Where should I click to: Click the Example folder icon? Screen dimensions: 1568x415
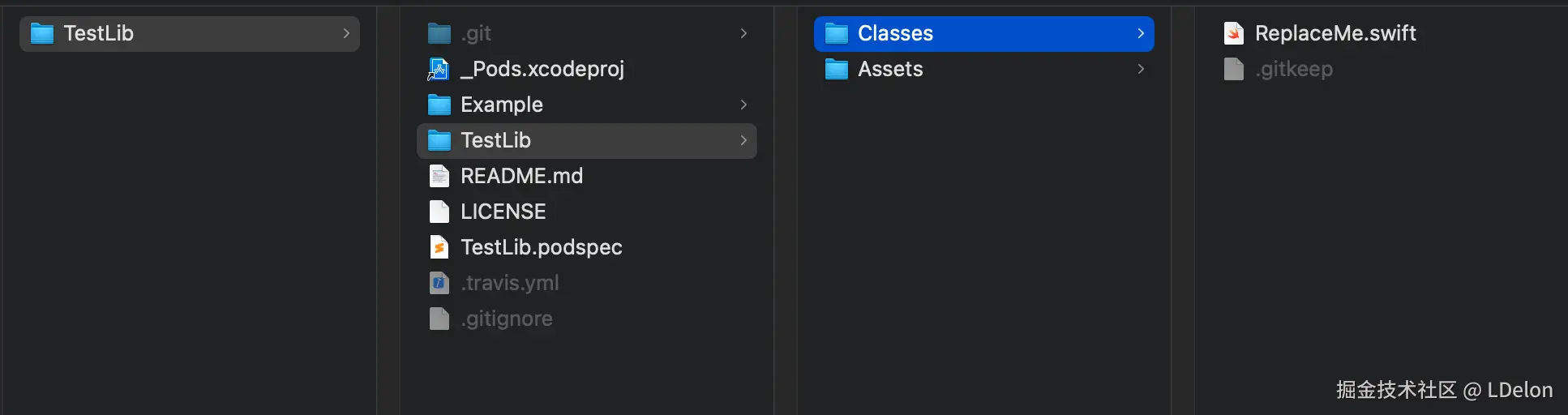[x=439, y=105]
